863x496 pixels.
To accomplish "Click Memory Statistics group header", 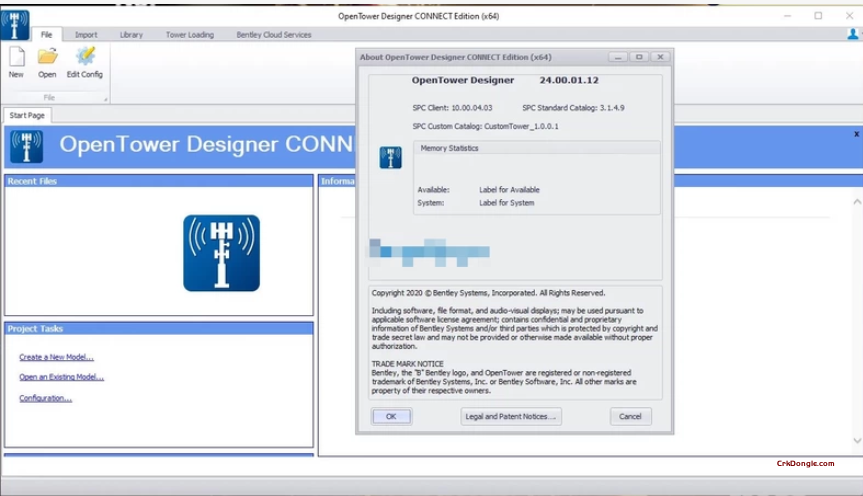I will coord(449,148).
